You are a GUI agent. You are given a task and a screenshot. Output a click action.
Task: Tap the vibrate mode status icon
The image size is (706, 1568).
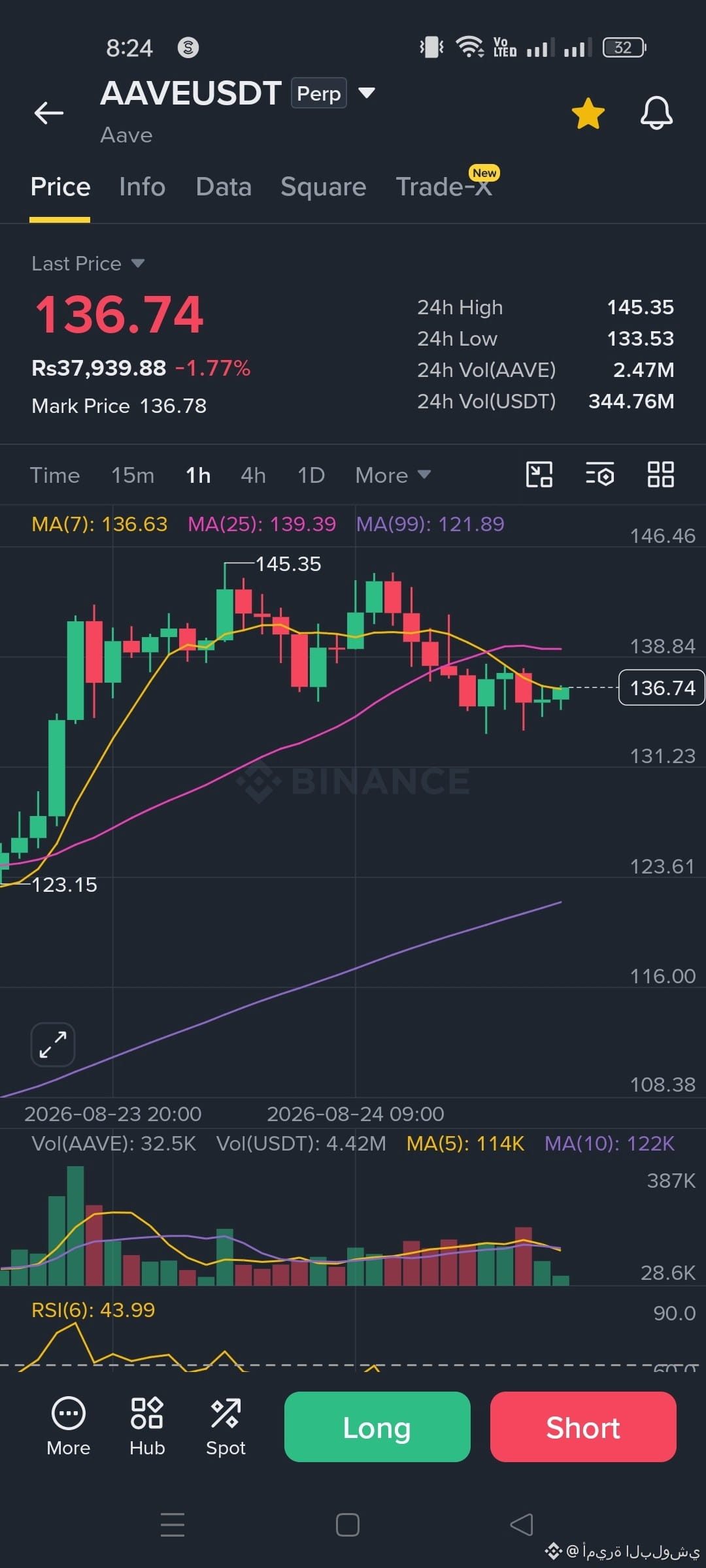click(x=431, y=47)
